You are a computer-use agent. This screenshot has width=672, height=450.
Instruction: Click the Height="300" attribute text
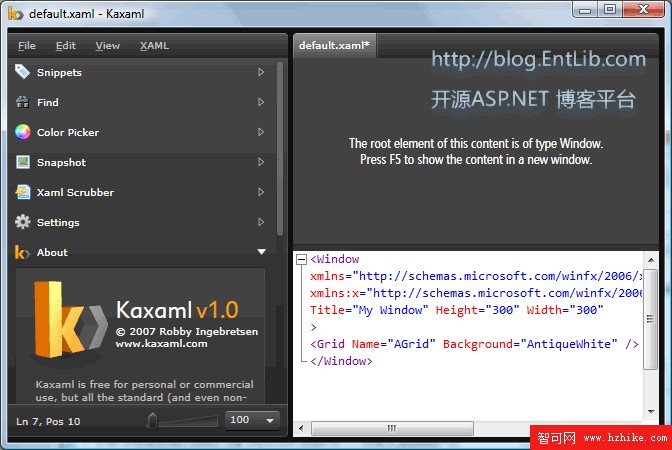click(x=477, y=310)
